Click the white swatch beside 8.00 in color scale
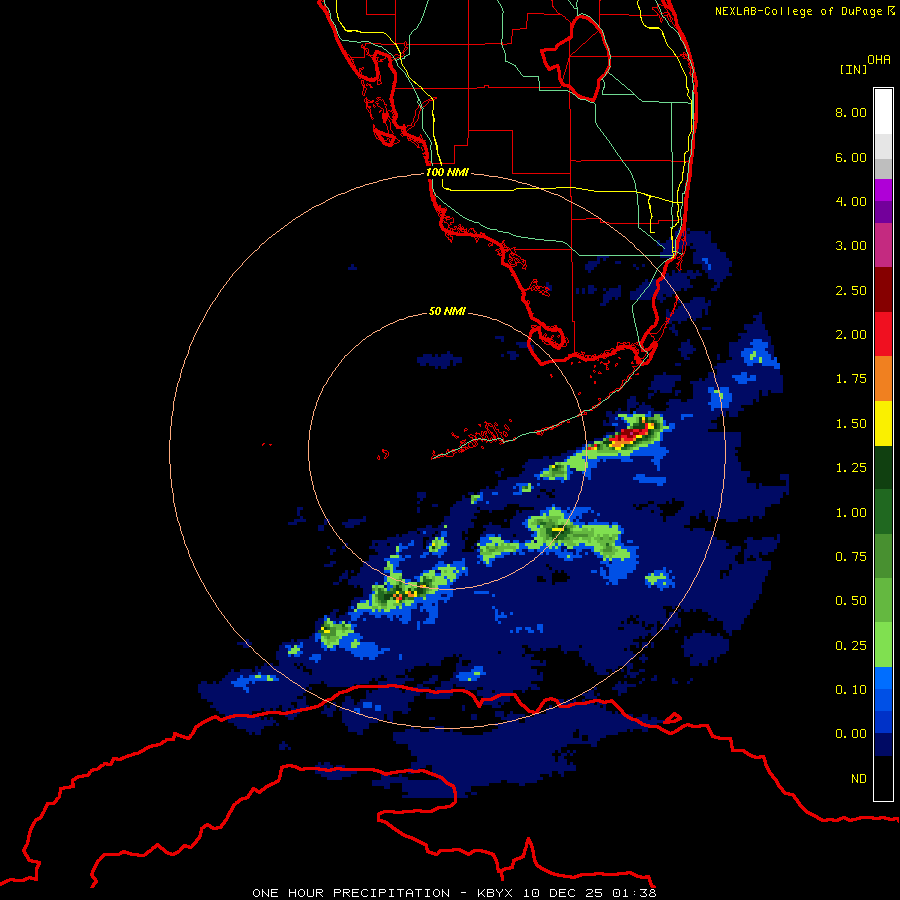Screen dimensions: 900x900 883,112
